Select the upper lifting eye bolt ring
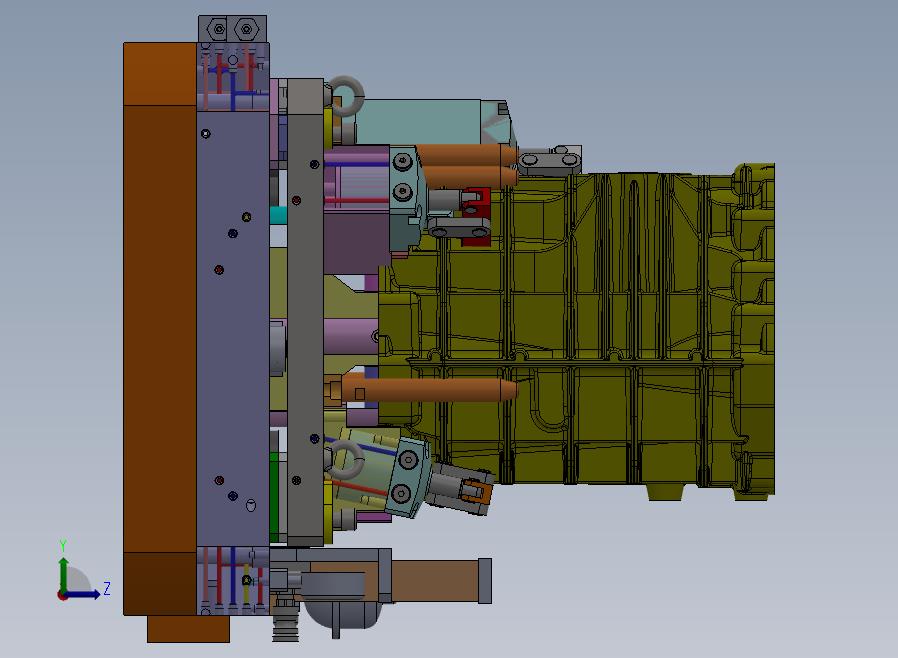 (x=348, y=96)
